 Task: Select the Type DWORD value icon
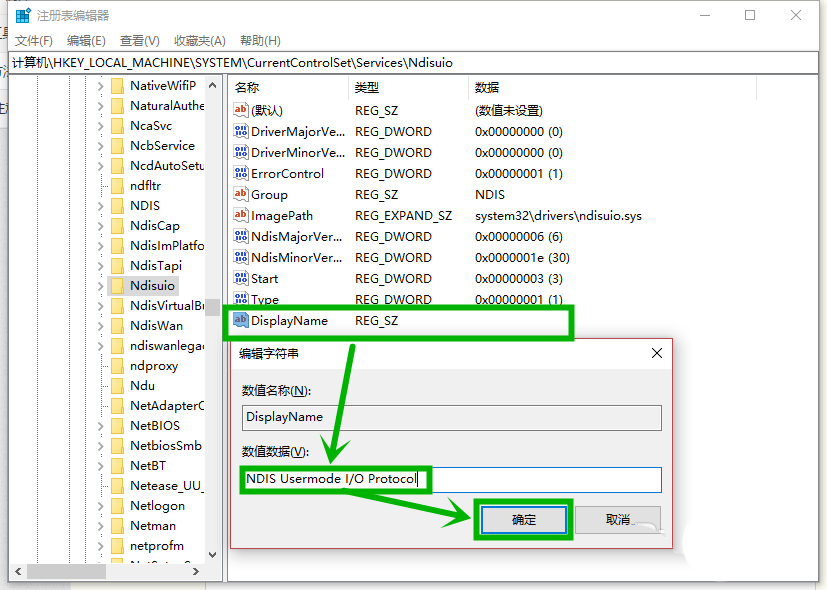[x=241, y=298]
